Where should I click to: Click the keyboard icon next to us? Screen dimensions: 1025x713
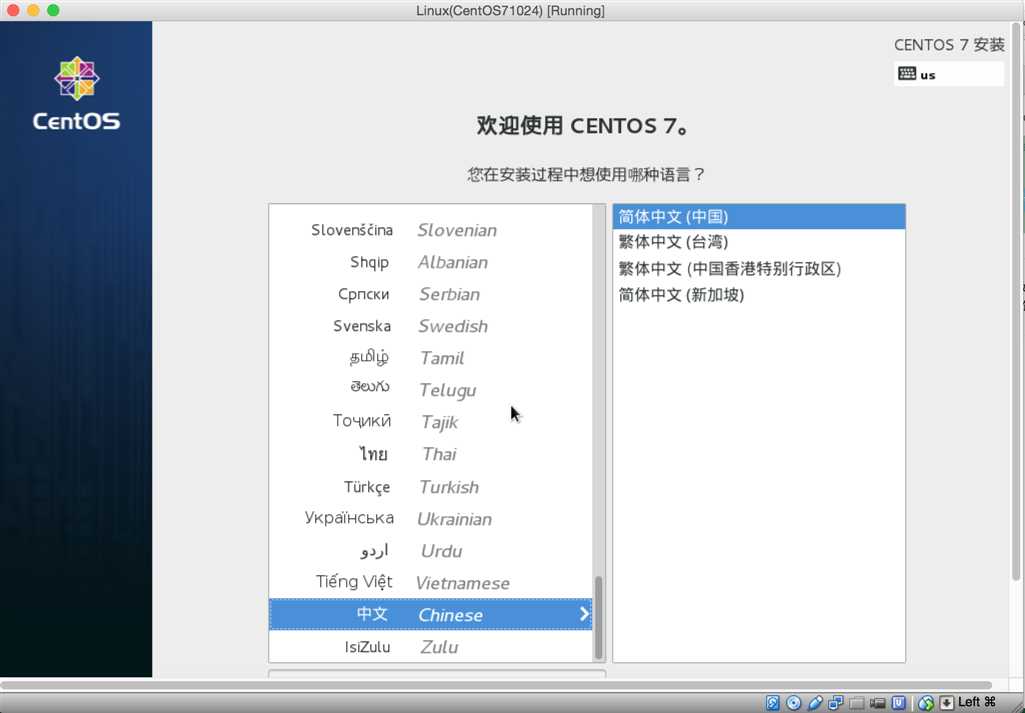[907, 73]
